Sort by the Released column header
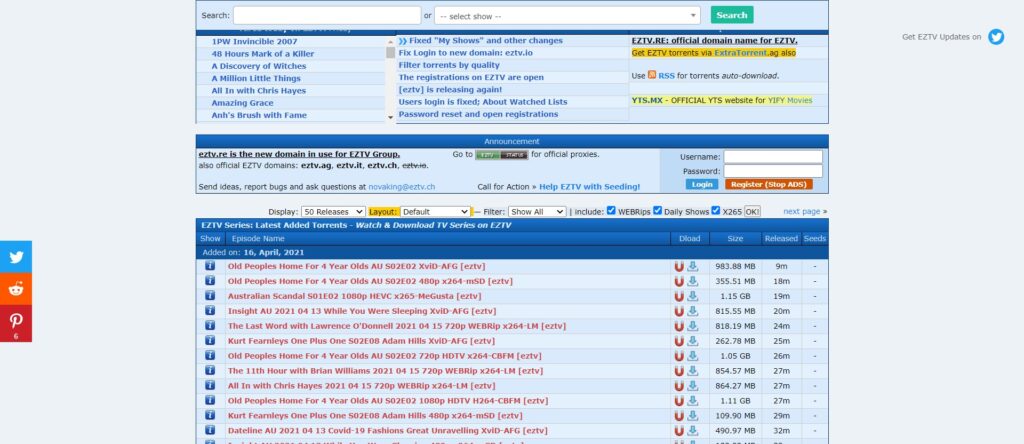This screenshot has width=1024, height=444. coord(781,239)
